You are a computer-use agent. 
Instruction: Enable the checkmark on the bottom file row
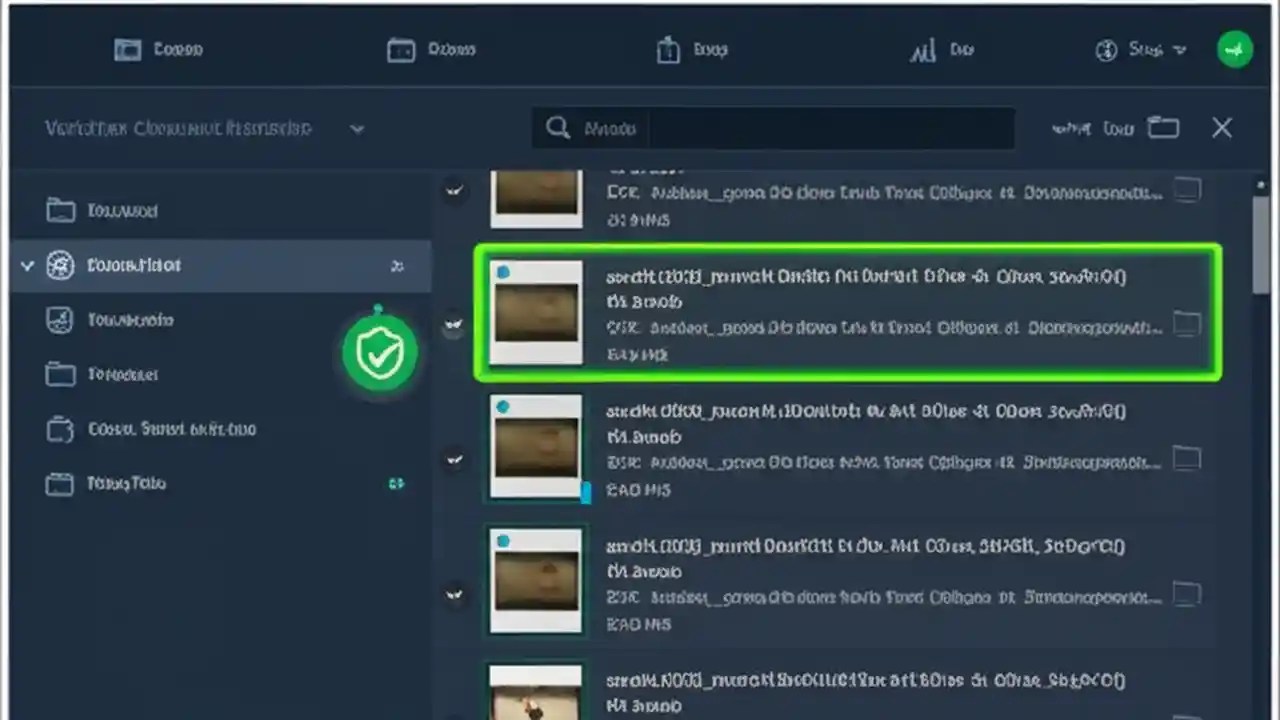click(455, 593)
